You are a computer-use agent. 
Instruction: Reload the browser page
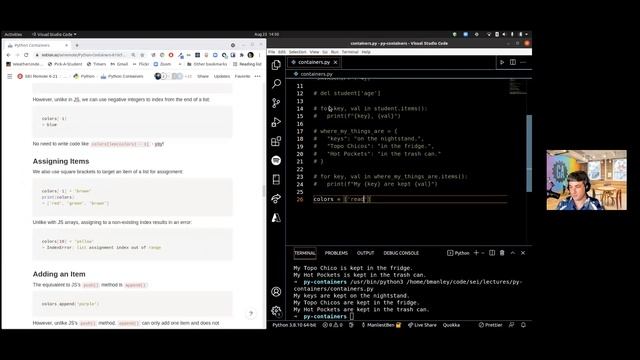pyautogui.click(x=26, y=55)
